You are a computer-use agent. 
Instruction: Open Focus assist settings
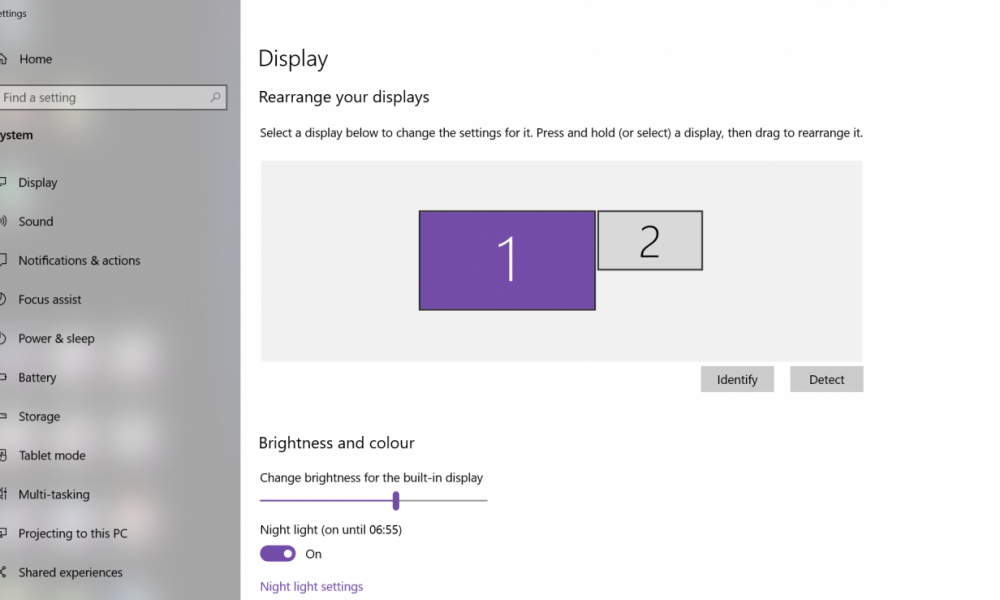50,299
